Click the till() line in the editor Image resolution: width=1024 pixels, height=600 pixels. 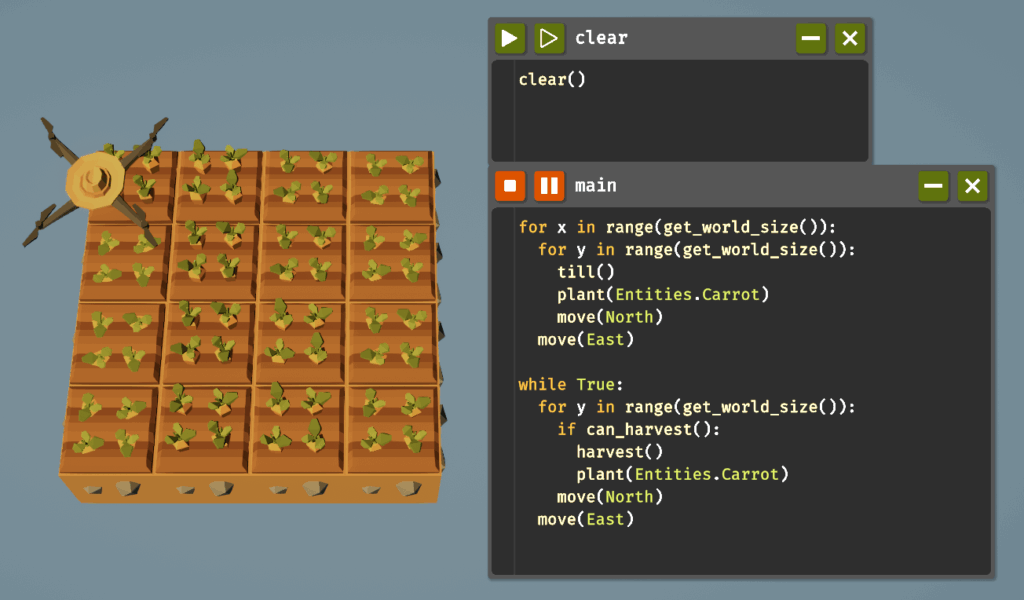pos(586,271)
